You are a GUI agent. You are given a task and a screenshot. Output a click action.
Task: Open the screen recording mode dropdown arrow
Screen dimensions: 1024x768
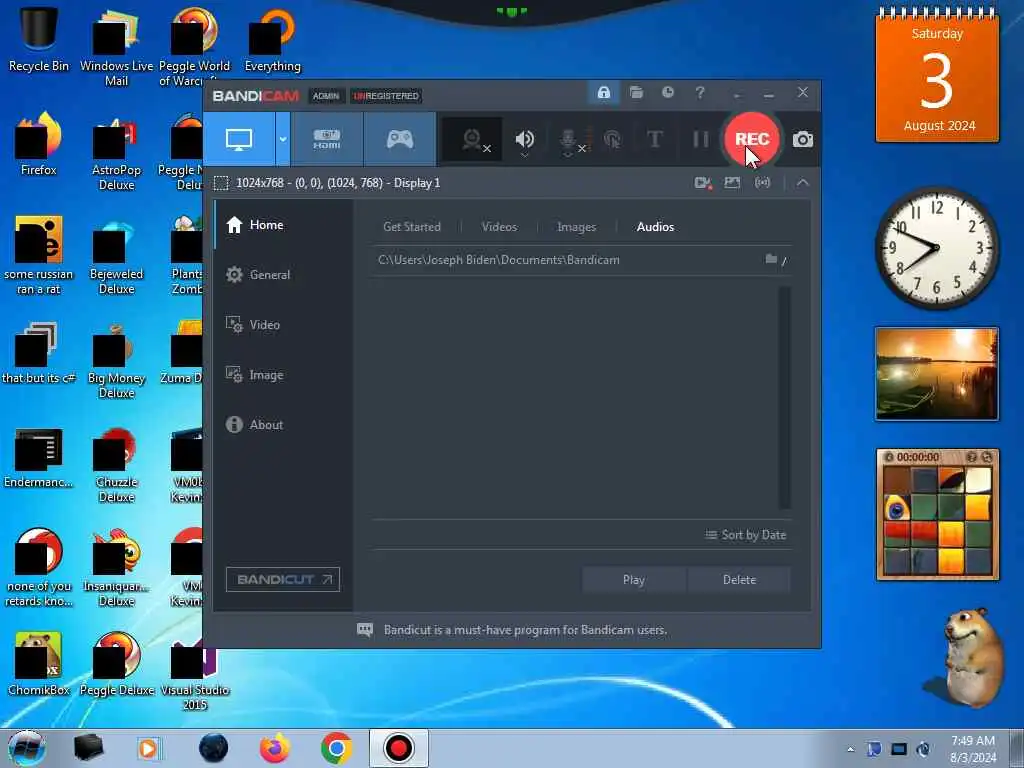(283, 139)
